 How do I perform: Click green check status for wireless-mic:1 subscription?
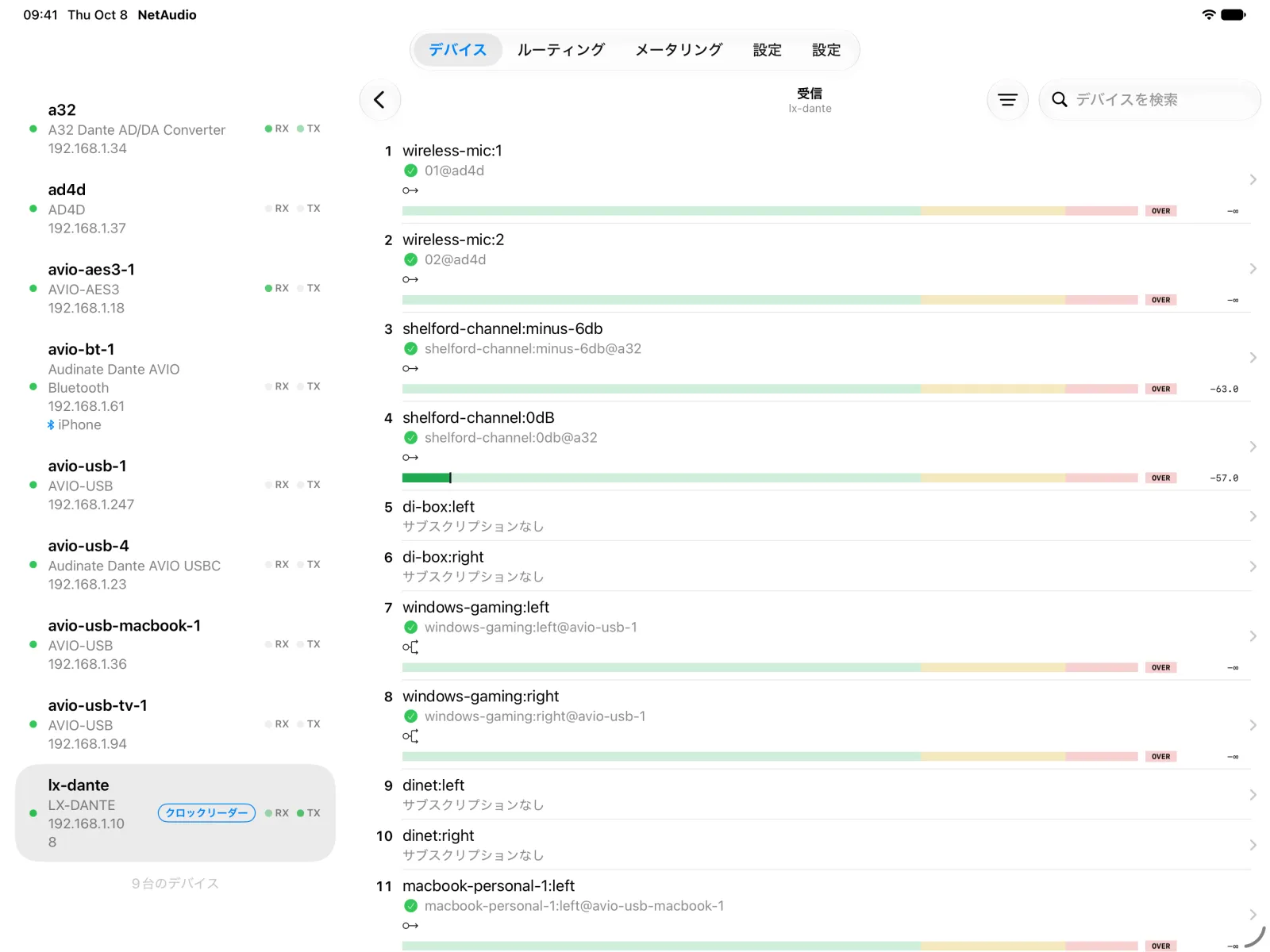(x=410, y=171)
